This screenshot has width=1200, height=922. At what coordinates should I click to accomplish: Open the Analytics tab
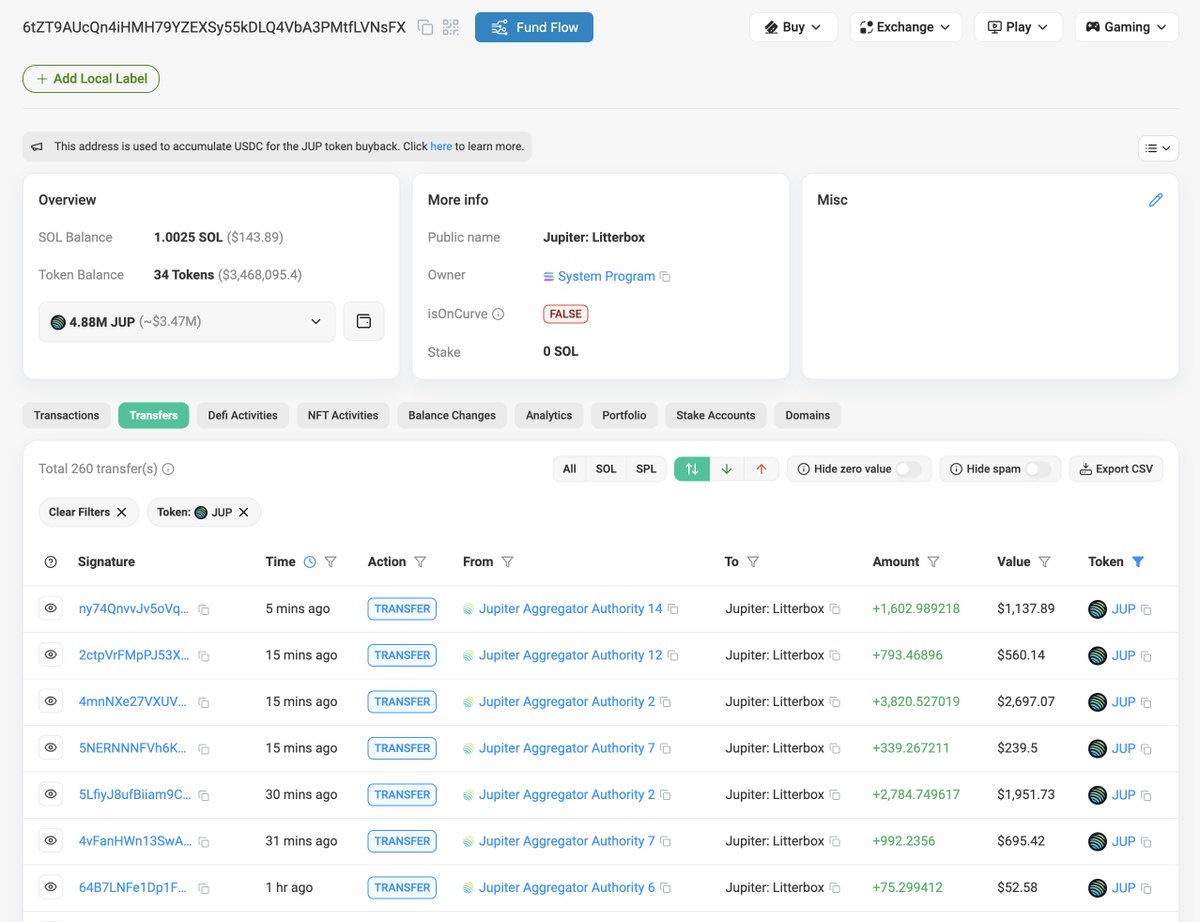point(549,415)
